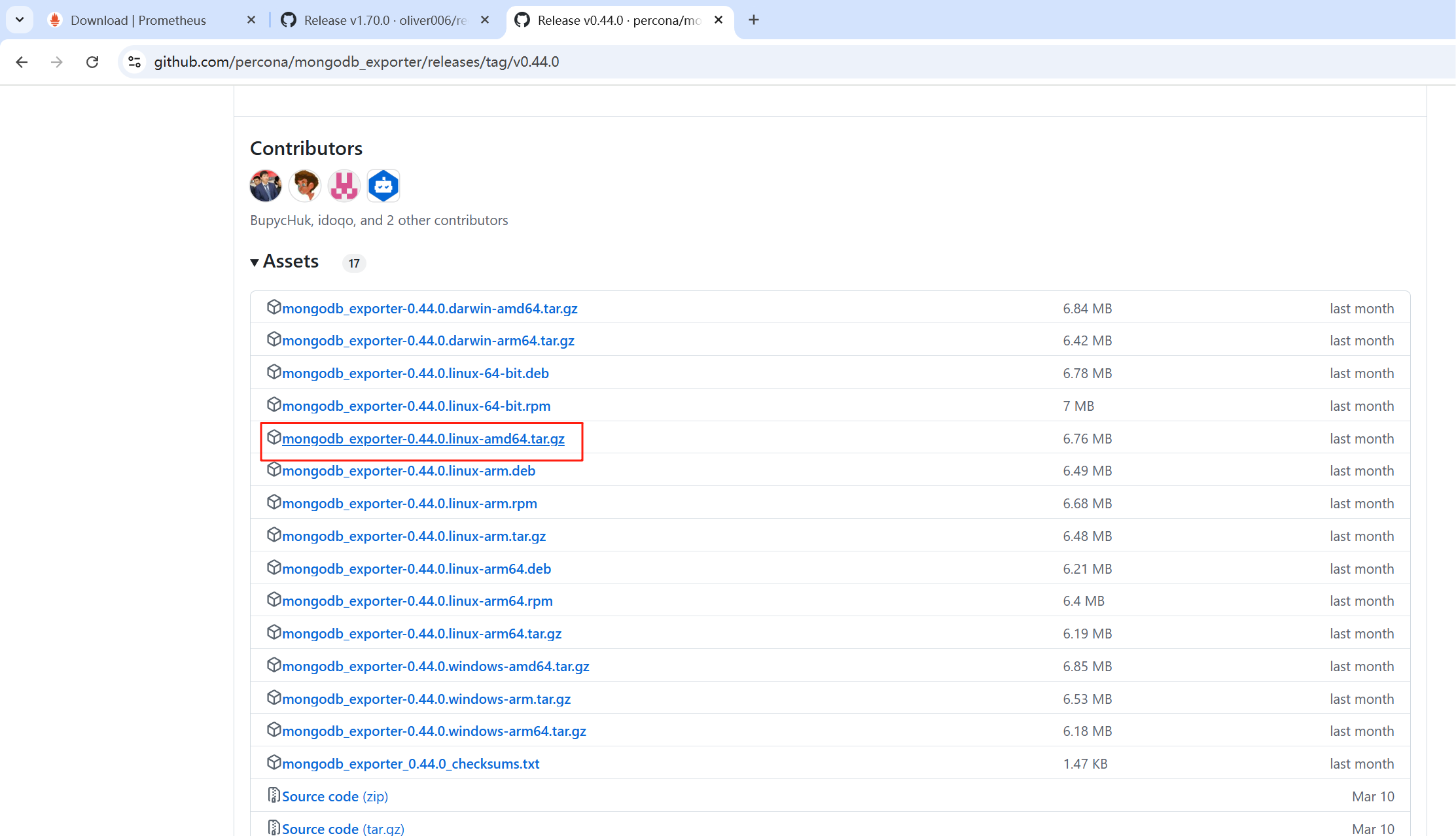The width and height of the screenshot is (1456, 836).
Task: Click the GitHub URL address bar
Action: pyautogui.click(x=357, y=61)
